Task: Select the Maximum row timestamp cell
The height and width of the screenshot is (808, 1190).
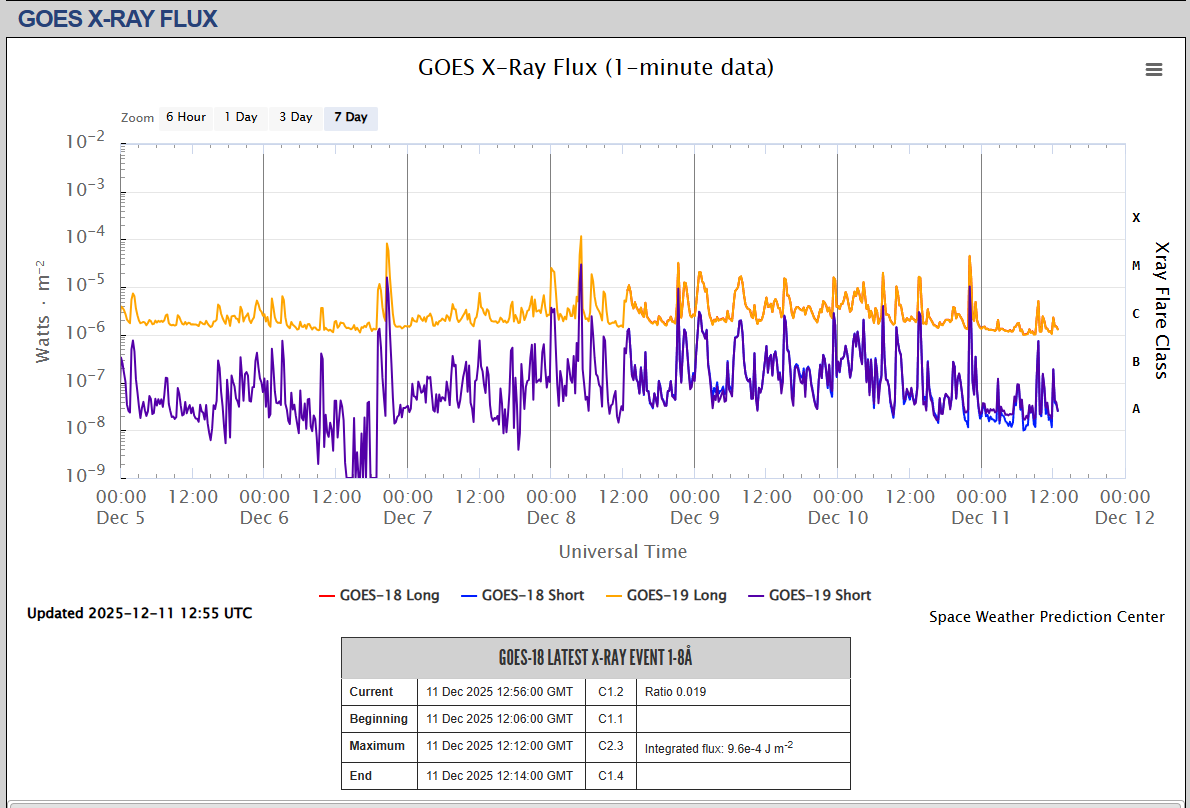Action: pos(500,747)
